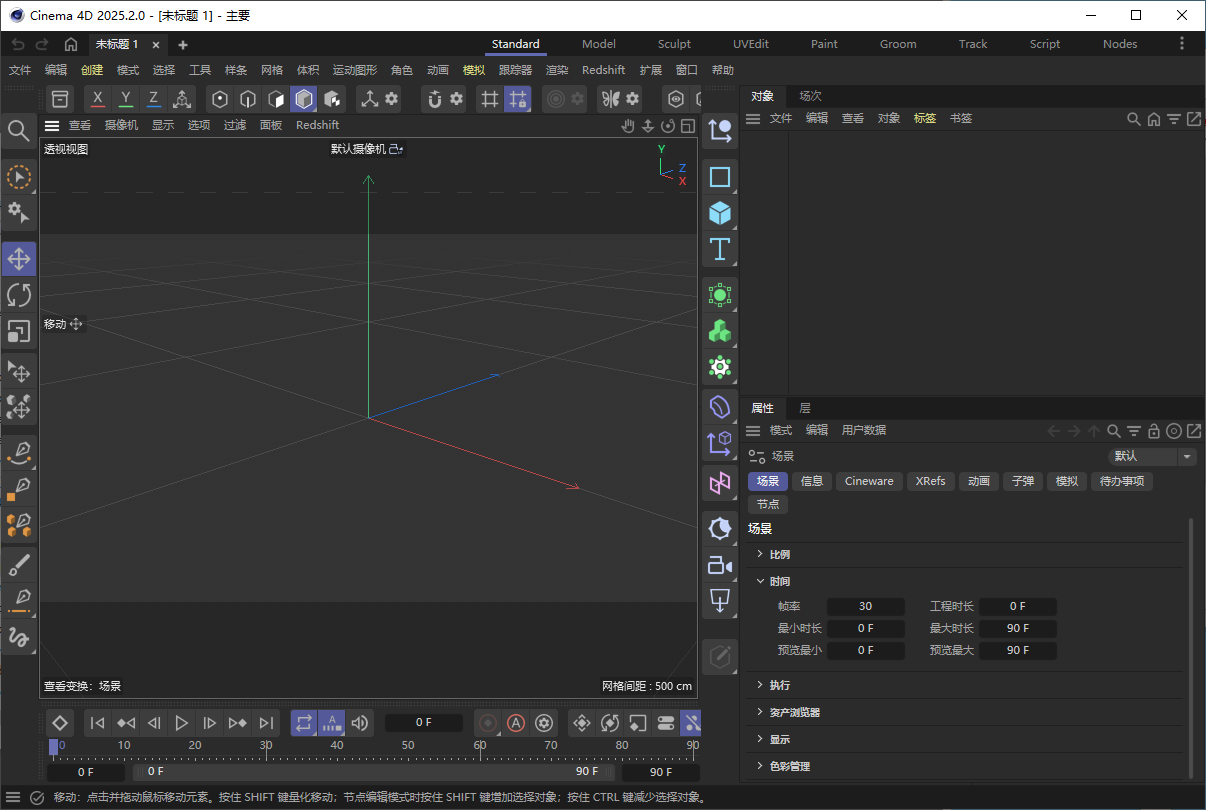This screenshot has width=1206, height=810.
Task: Toggle locked workplane grid icon
Action: click(517, 98)
